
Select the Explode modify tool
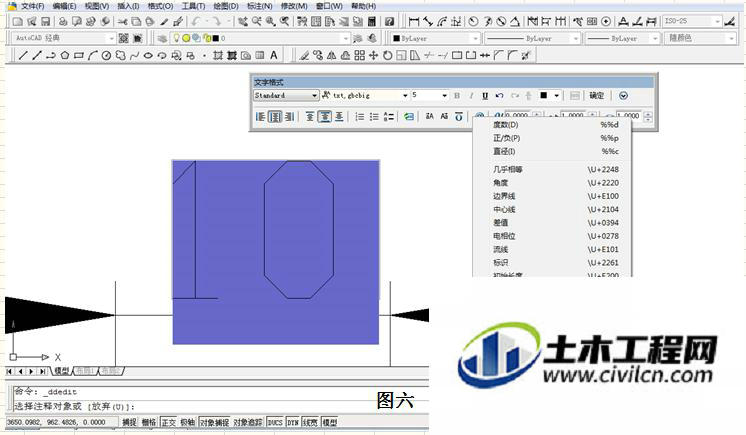(x=526, y=56)
